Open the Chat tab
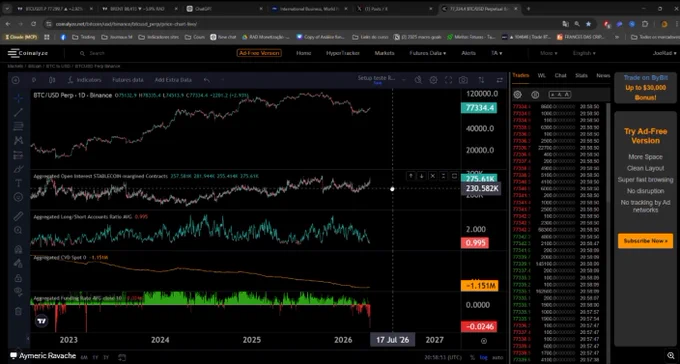This screenshot has width=680, height=364. [560, 75]
